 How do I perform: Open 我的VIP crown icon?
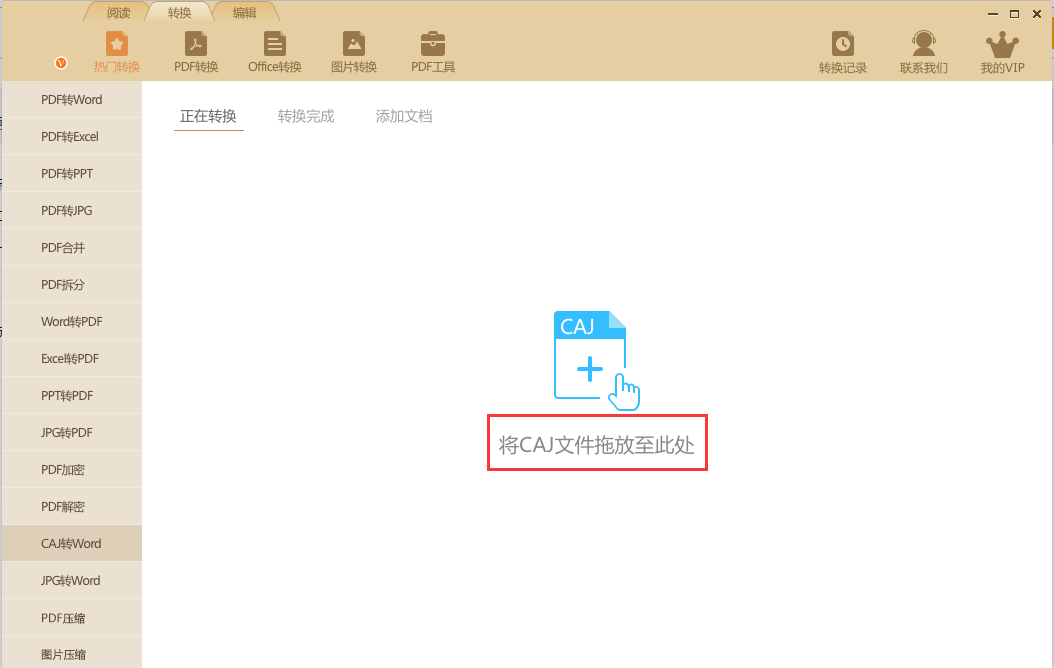pyautogui.click(x=1002, y=52)
